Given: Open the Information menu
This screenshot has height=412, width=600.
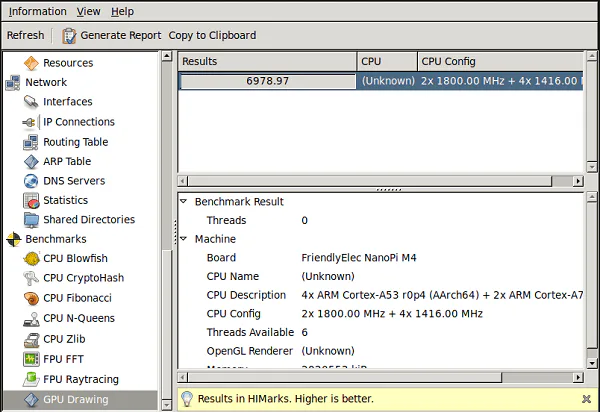Looking at the screenshot, I should point(38,11).
